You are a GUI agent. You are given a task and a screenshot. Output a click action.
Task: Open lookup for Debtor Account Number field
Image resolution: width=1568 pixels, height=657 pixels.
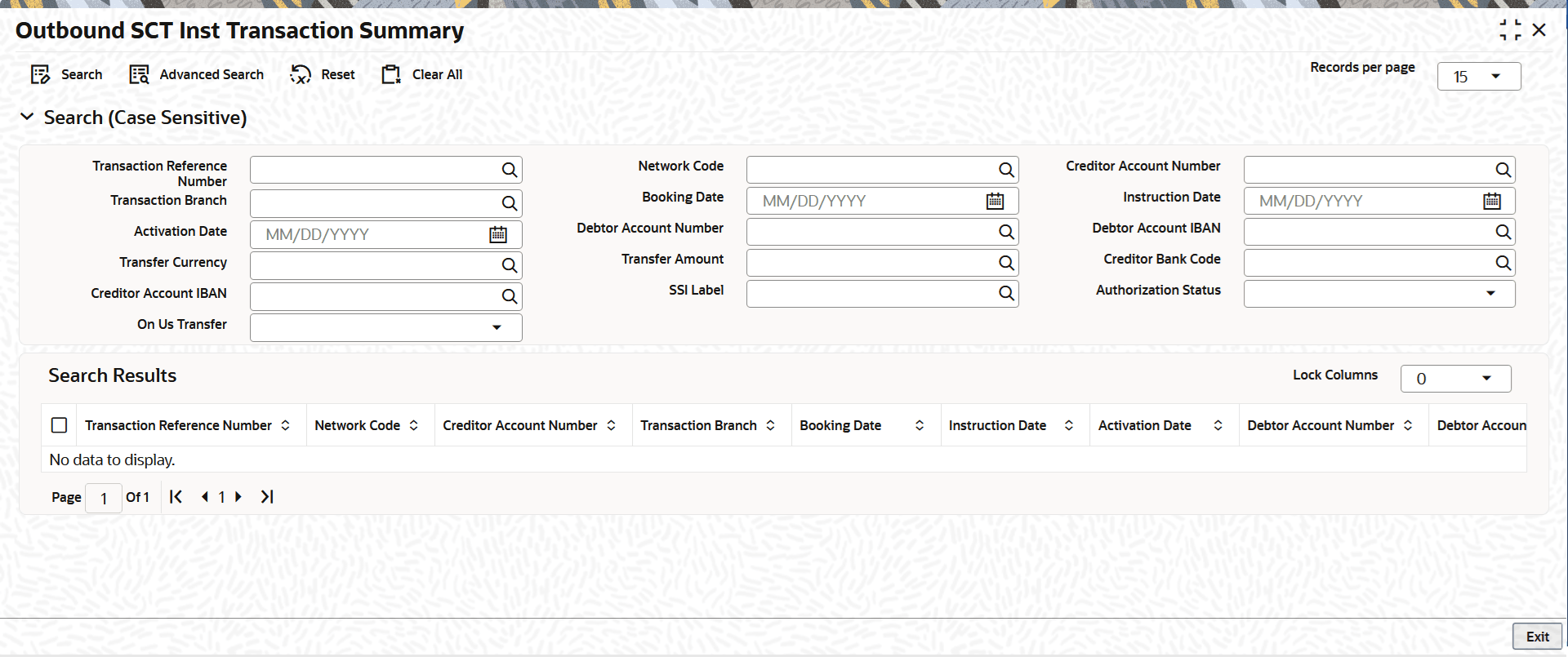click(x=1006, y=232)
